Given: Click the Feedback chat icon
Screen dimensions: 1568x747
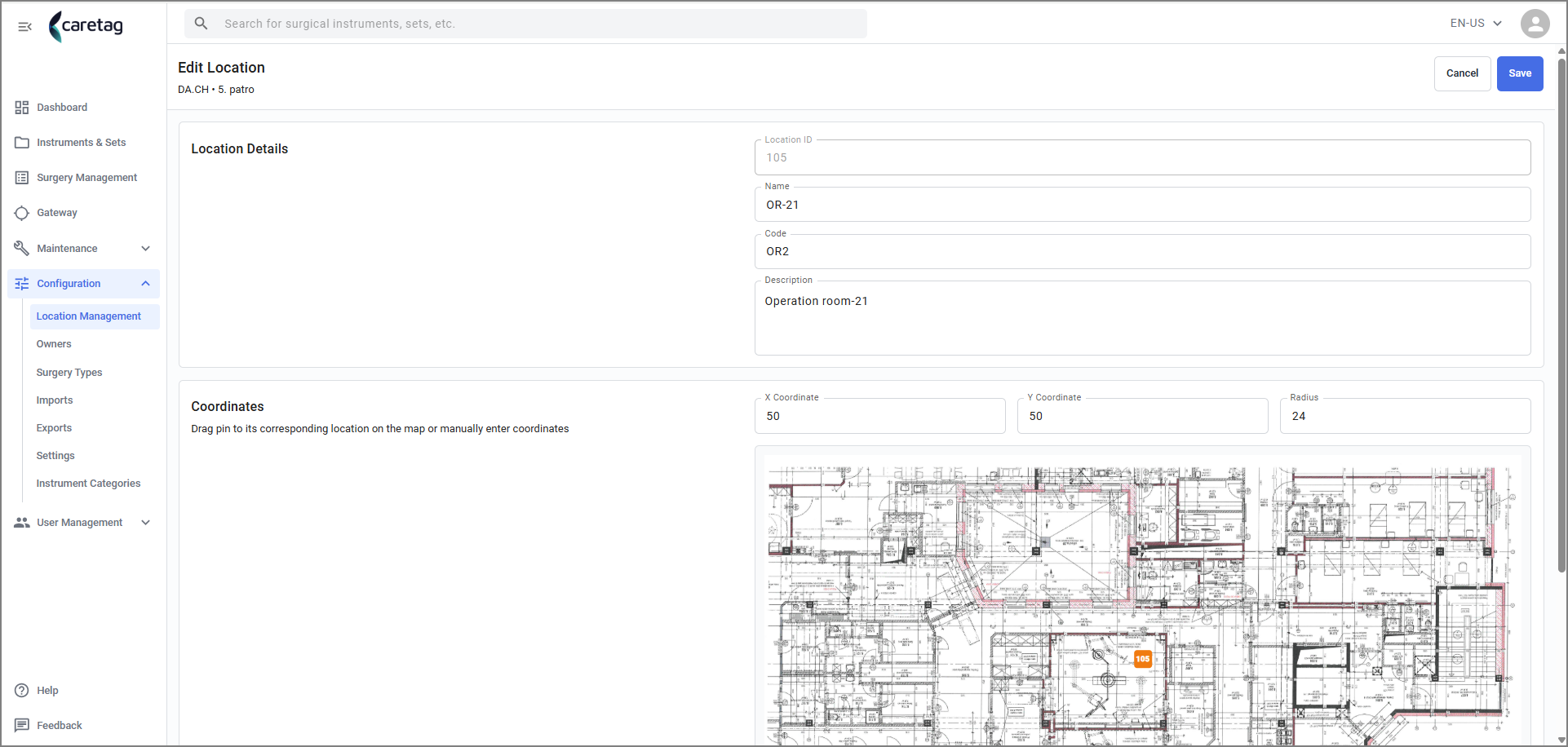Looking at the screenshot, I should pos(22,726).
